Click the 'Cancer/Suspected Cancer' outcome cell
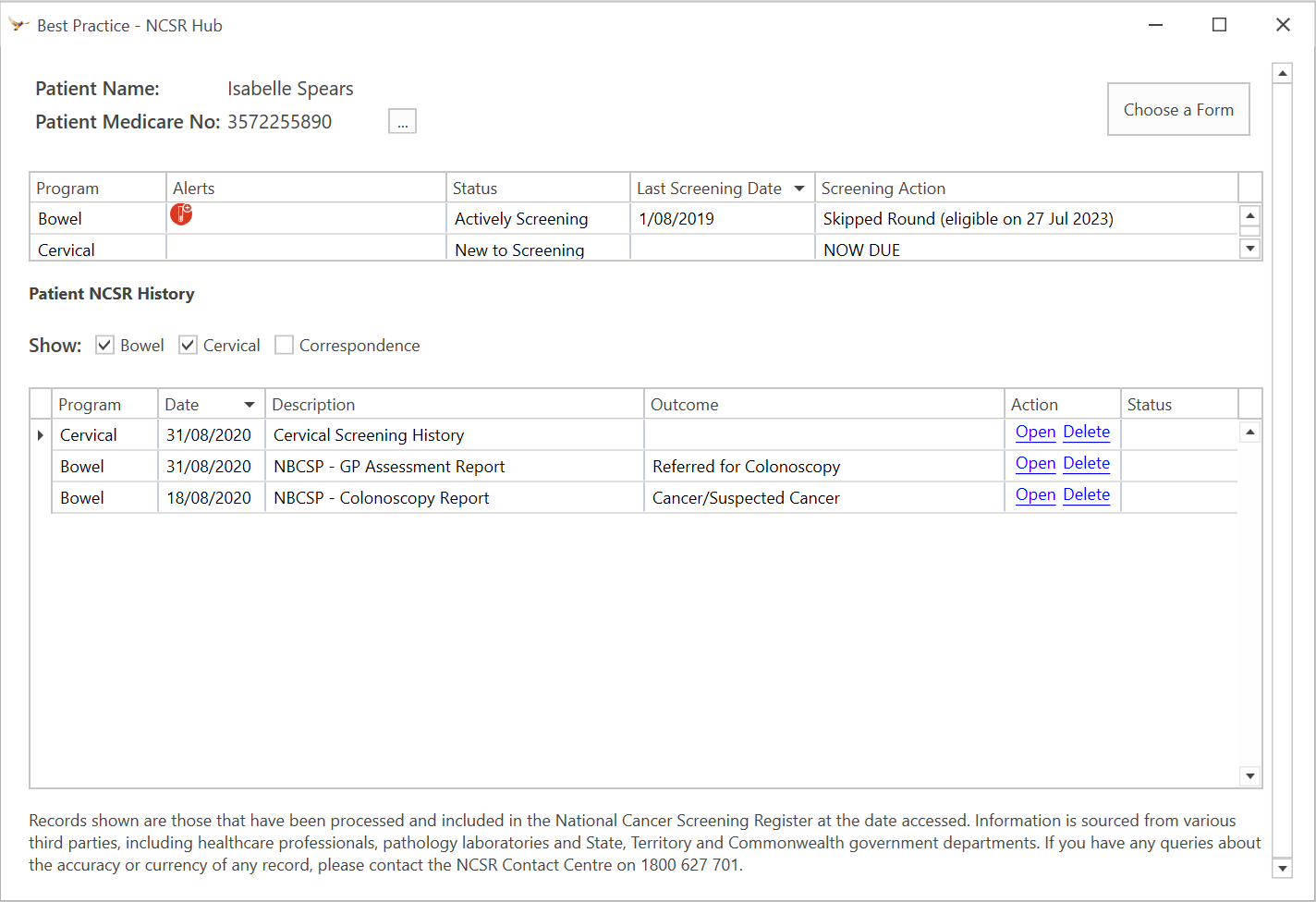This screenshot has width=1316, height=902. click(x=824, y=498)
